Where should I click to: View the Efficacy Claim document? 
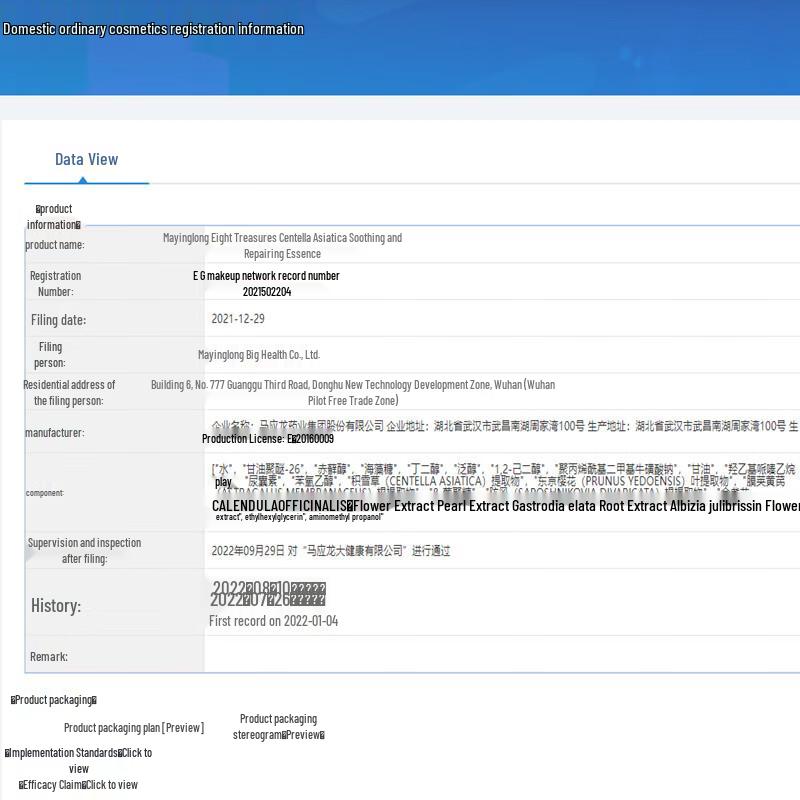[78, 785]
